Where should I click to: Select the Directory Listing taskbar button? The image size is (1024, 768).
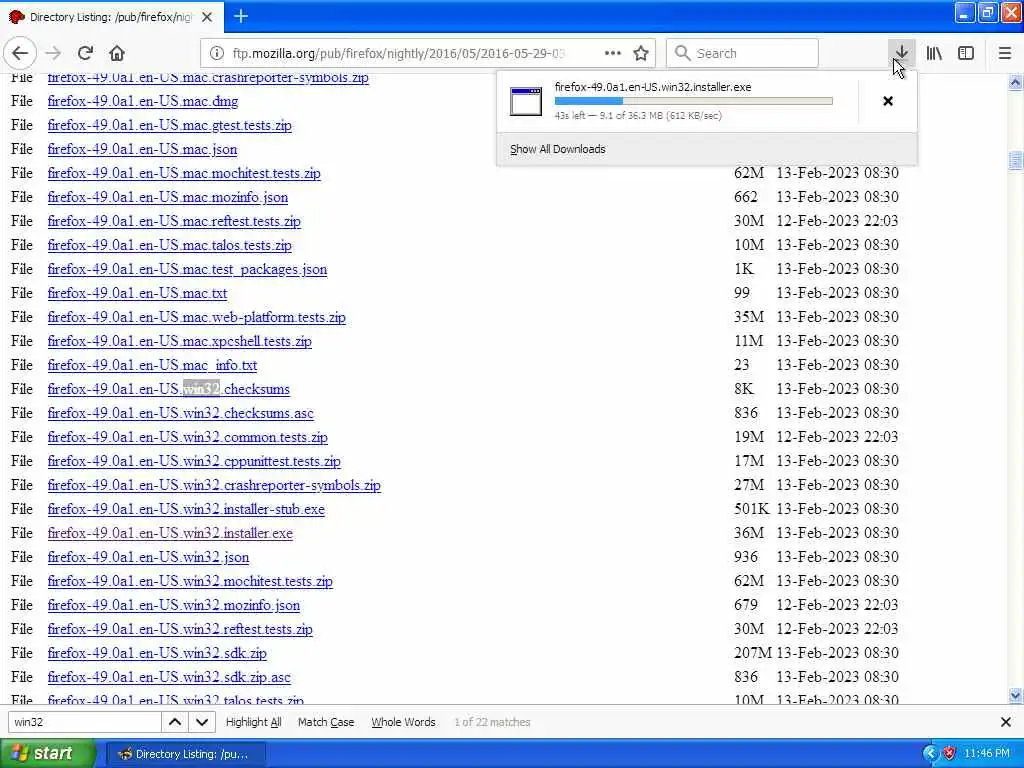pyautogui.click(x=185, y=754)
